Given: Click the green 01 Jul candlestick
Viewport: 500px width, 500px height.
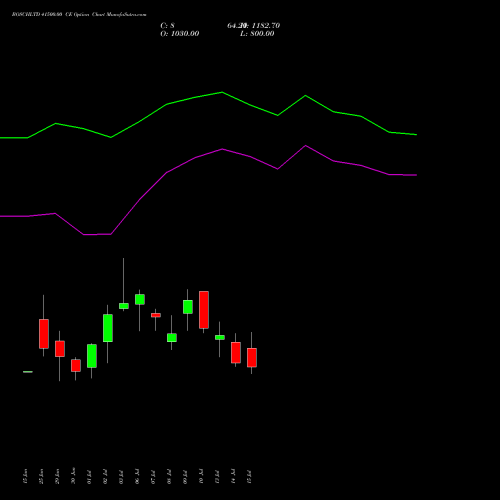Looking at the screenshot, I should (x=92, y=356).
